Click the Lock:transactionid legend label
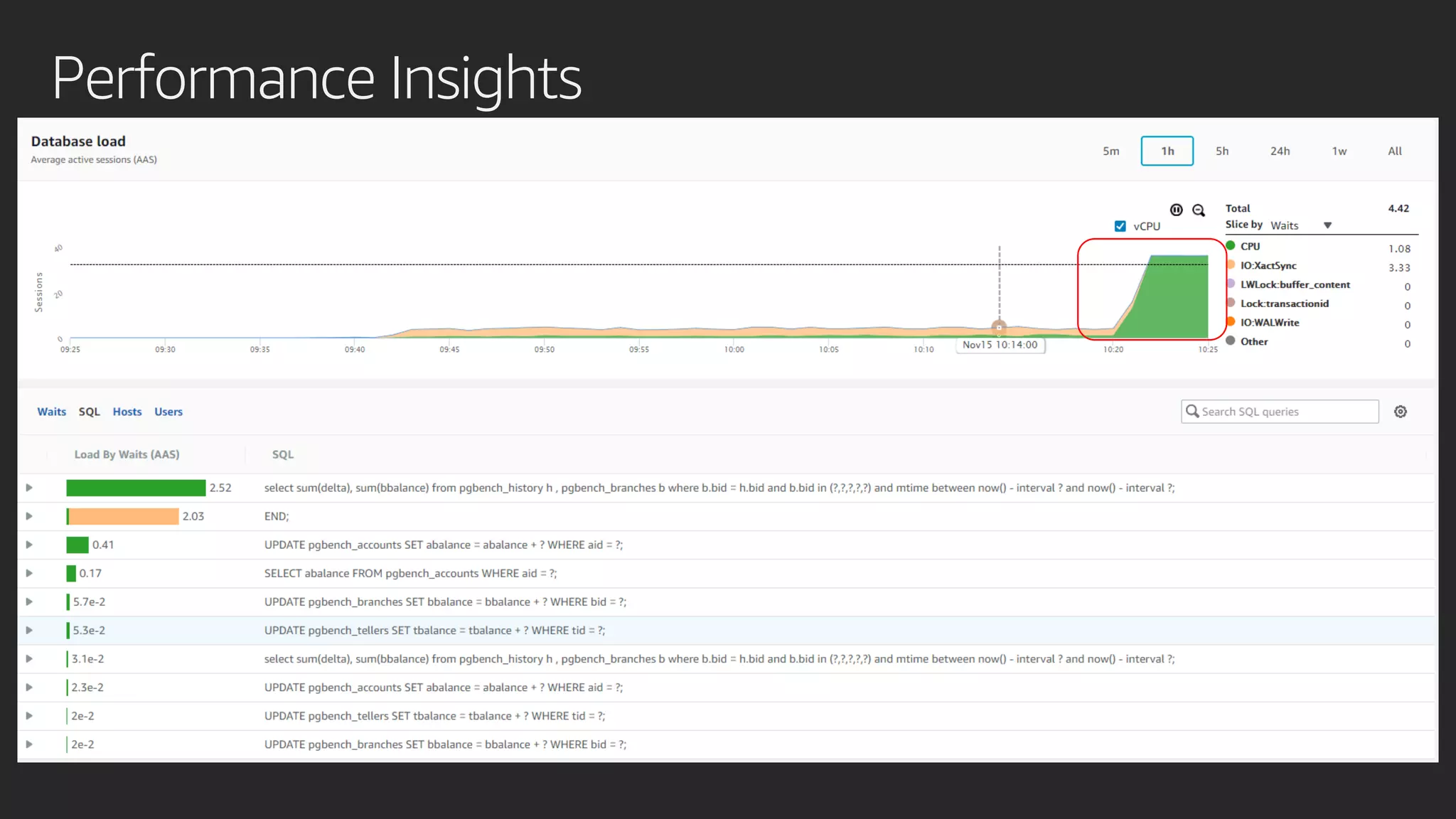1456x819 pixels. coord(1285,304)
